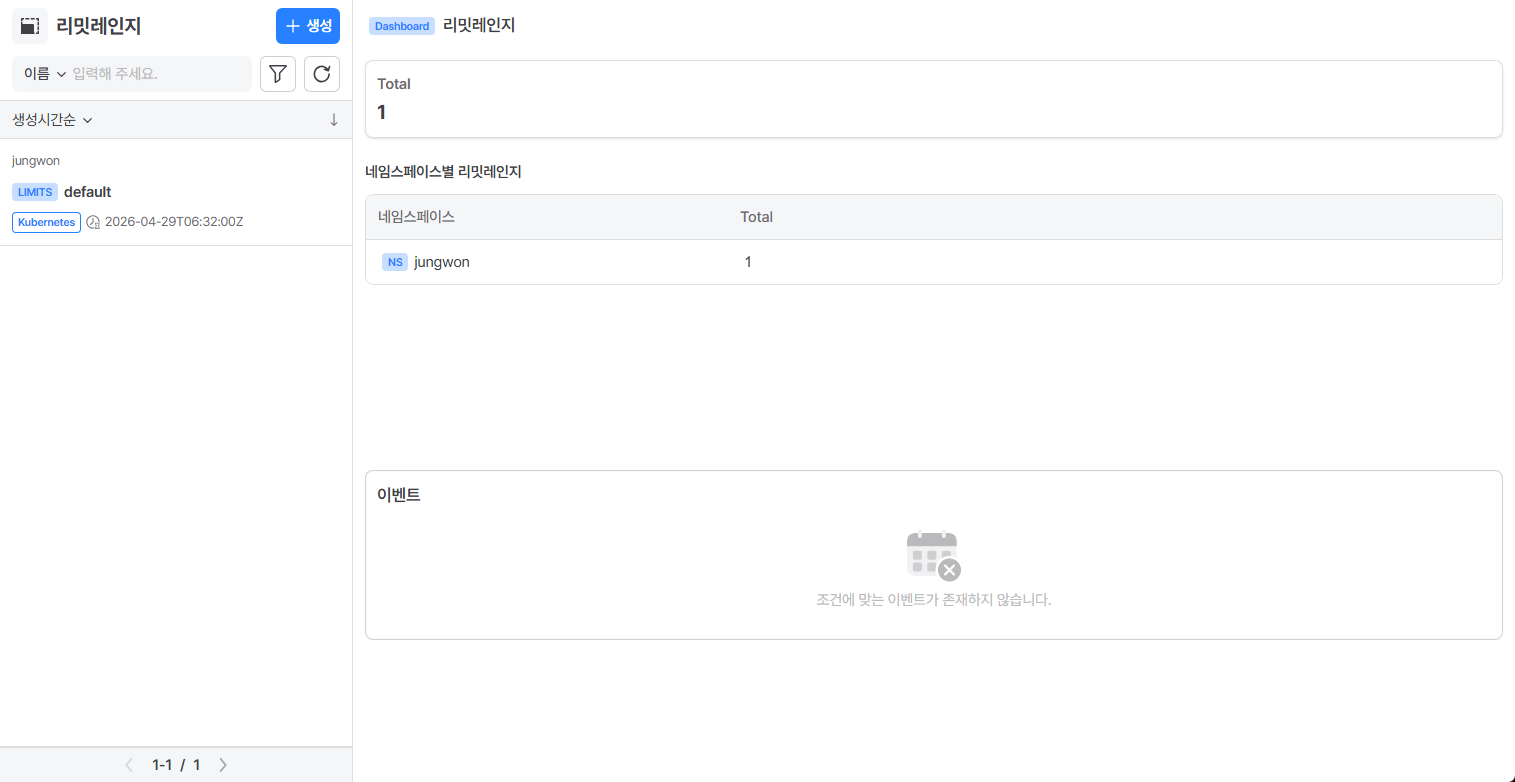Click the jungwon label above default item

coord(36,161)
